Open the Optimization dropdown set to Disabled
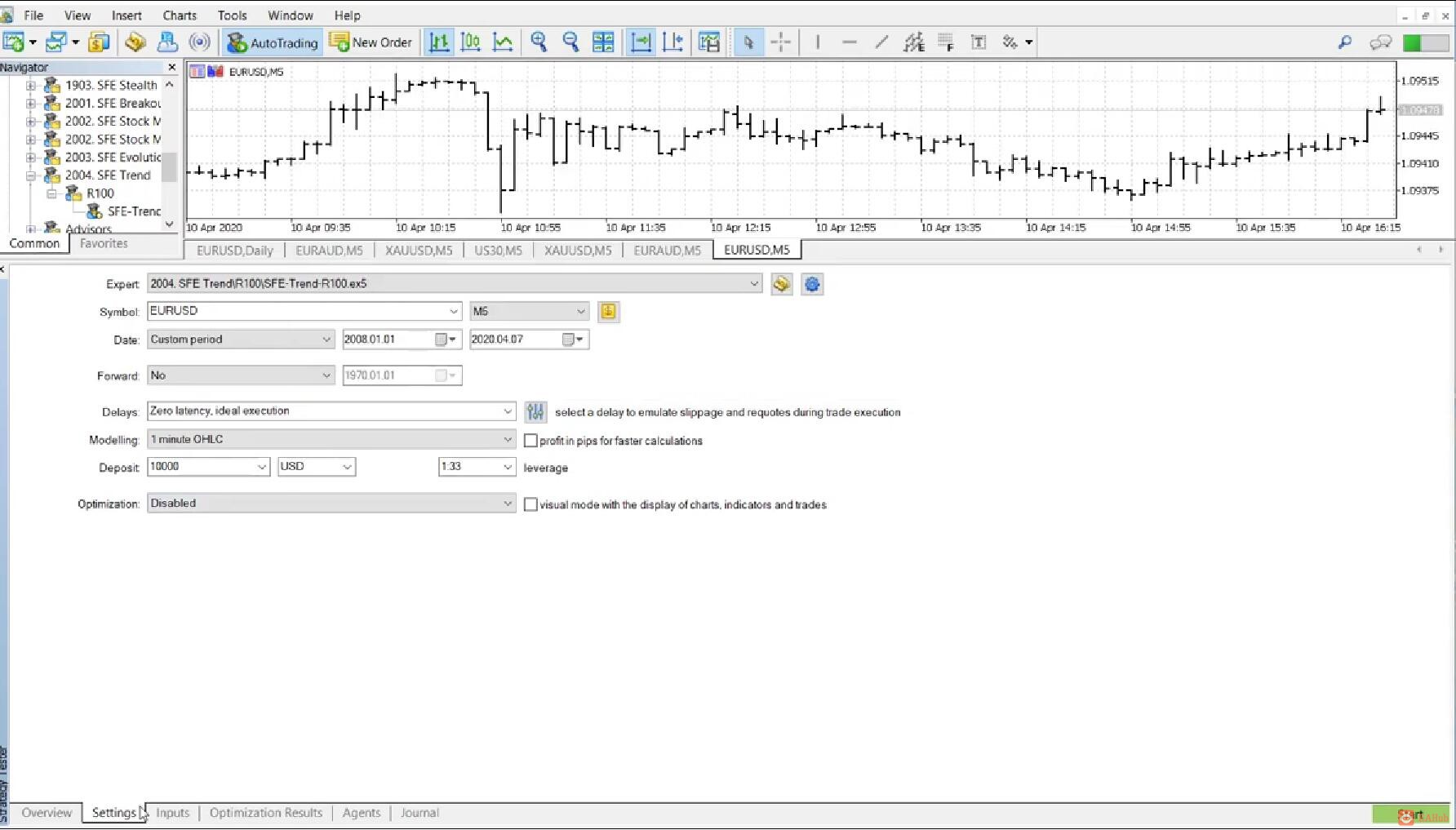 coord(331,504)
